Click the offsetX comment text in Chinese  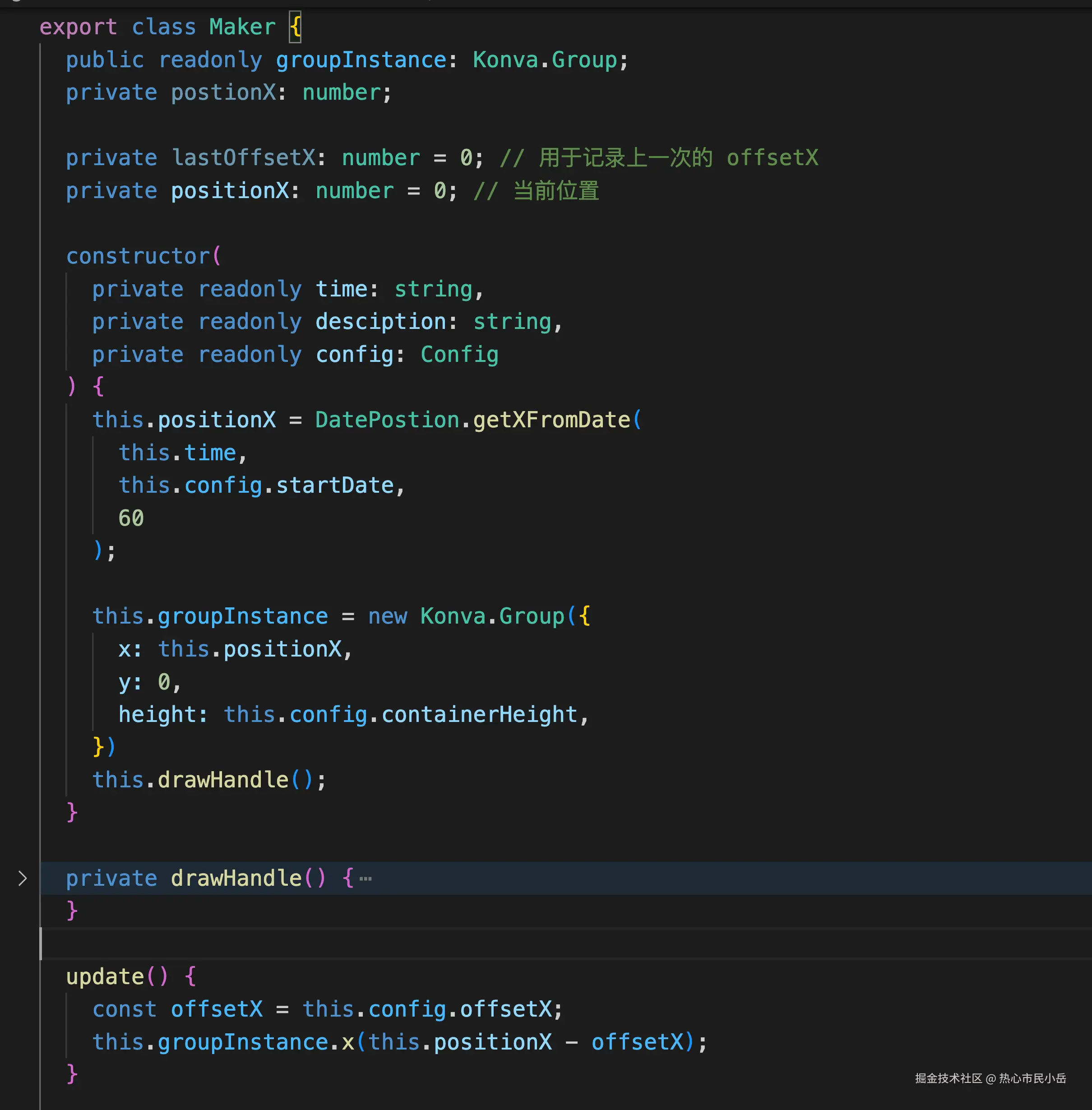click(625, 158)
